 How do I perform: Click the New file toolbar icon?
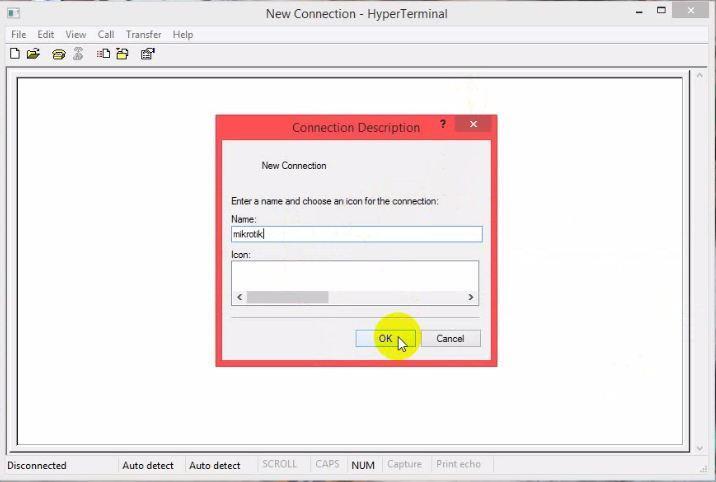[15, 54]
